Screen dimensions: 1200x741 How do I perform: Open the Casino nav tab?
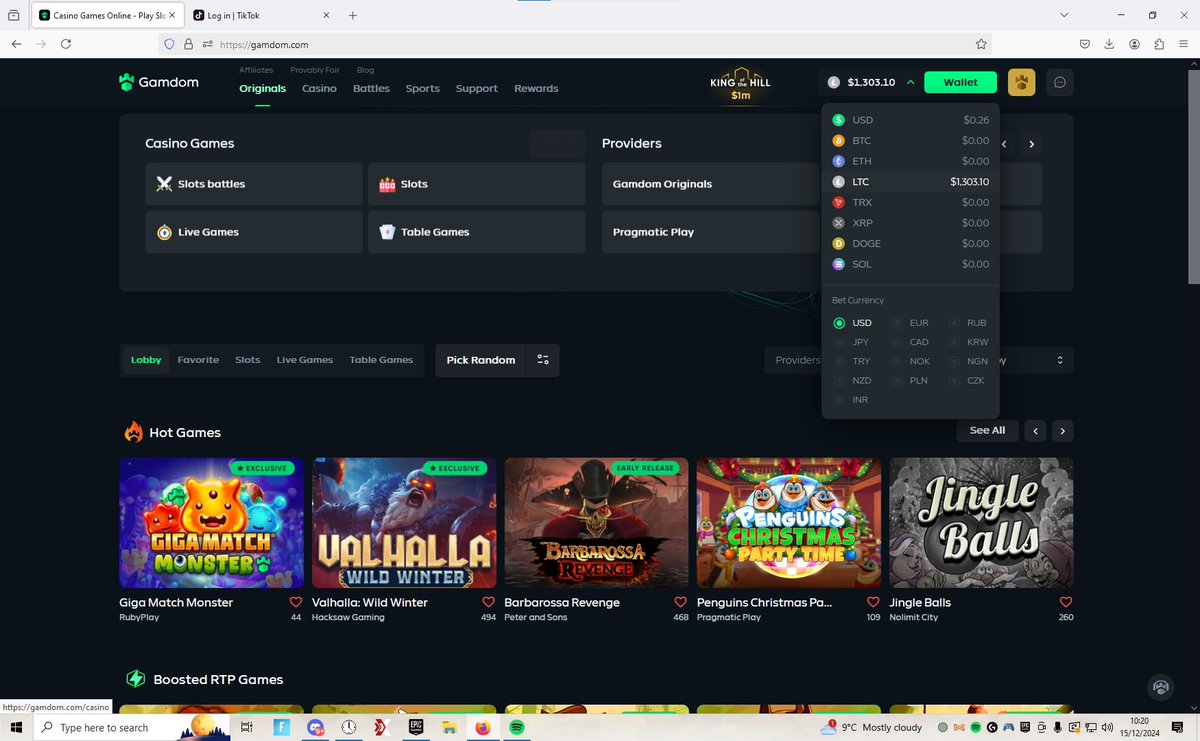(319, 88)
